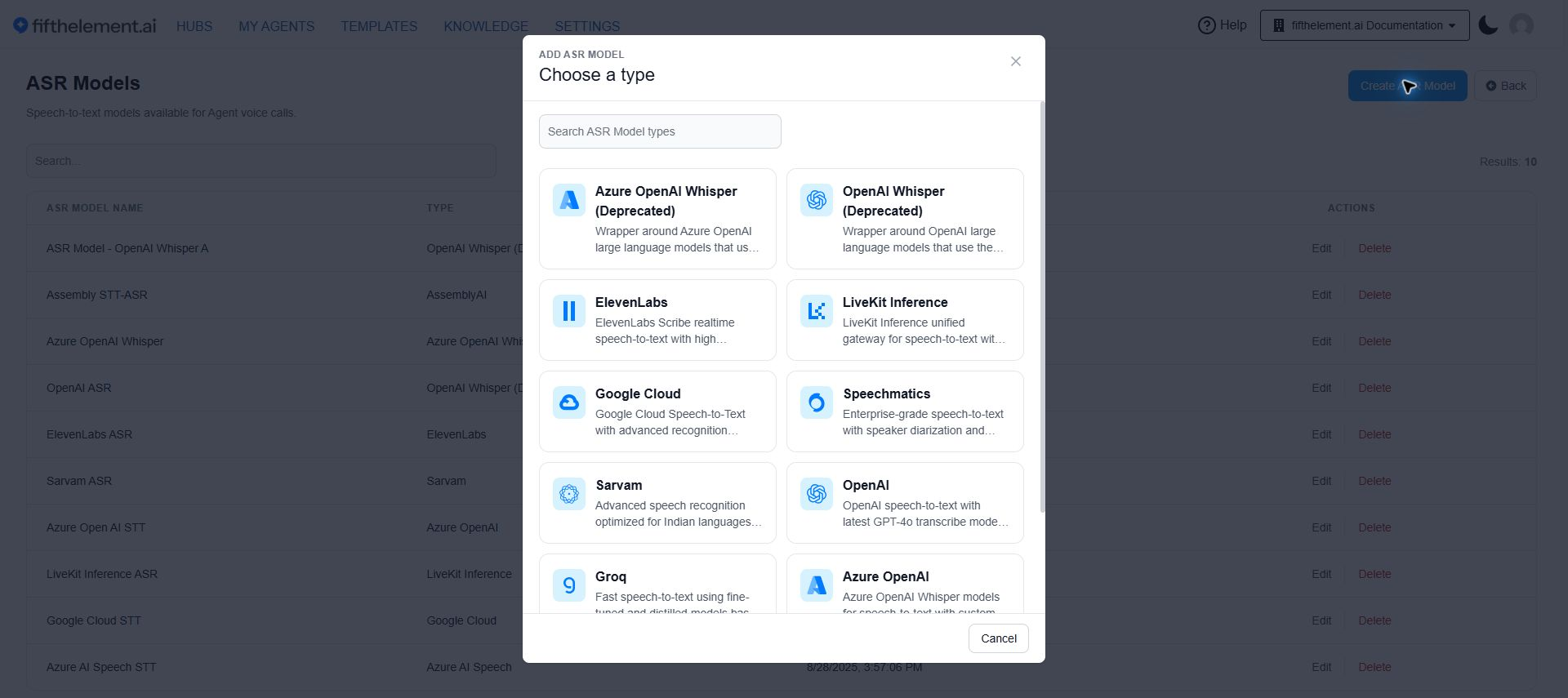
Task: Go back using the Back button
Action: pyautogui.click(x=1505, y=86)
